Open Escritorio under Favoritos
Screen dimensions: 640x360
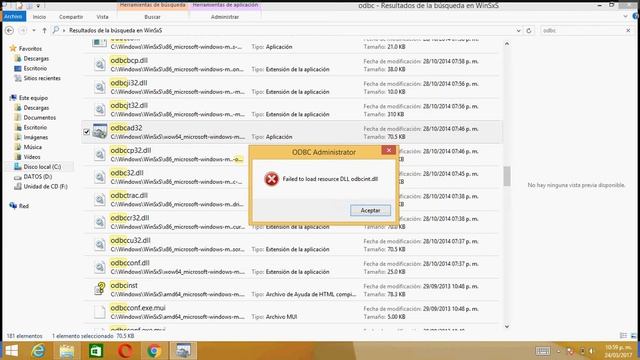click(x=35, y=68)
